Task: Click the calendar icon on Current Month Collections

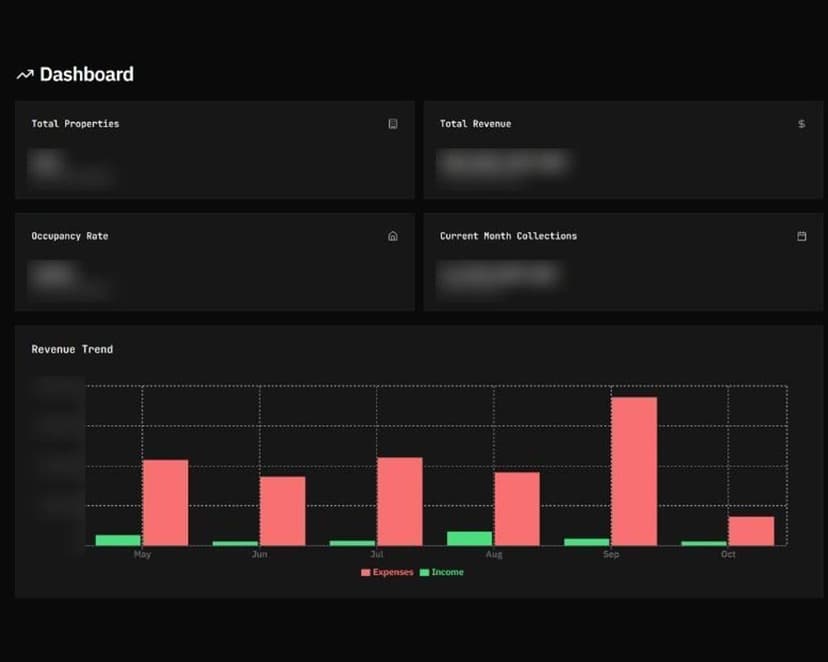Action: coord(802,236)
